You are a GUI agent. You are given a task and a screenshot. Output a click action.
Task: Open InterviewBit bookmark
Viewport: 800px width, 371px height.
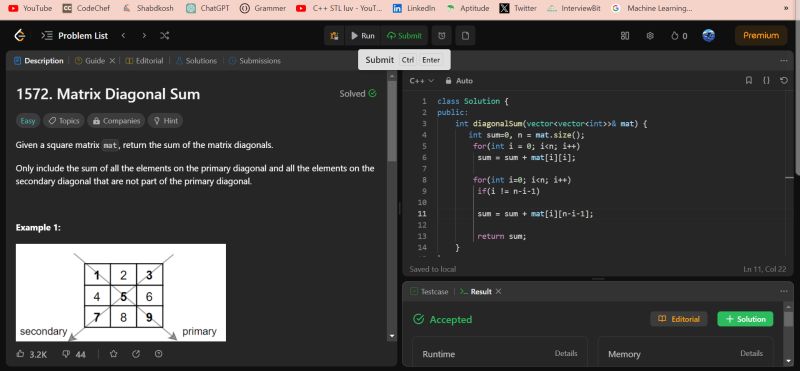pyautogui.click(x=573, y=8)
